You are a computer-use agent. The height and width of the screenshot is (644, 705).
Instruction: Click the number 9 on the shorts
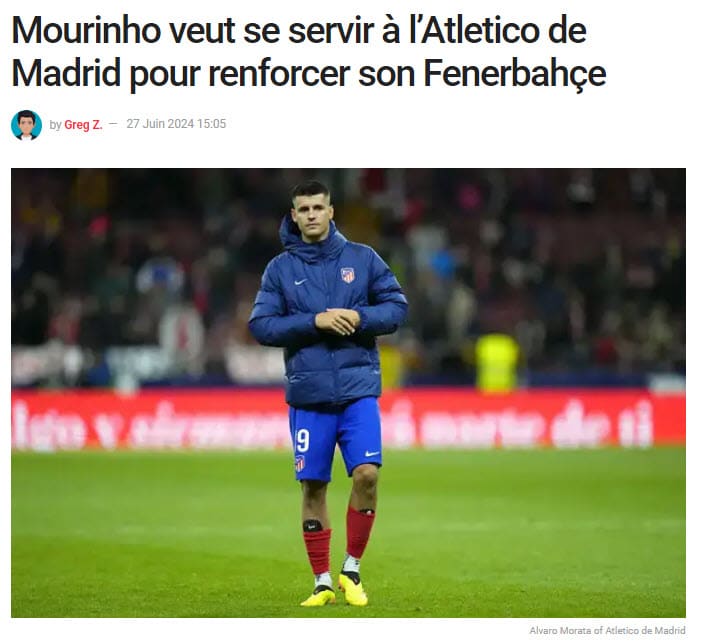pyautogui.click(x=303, y=440)
